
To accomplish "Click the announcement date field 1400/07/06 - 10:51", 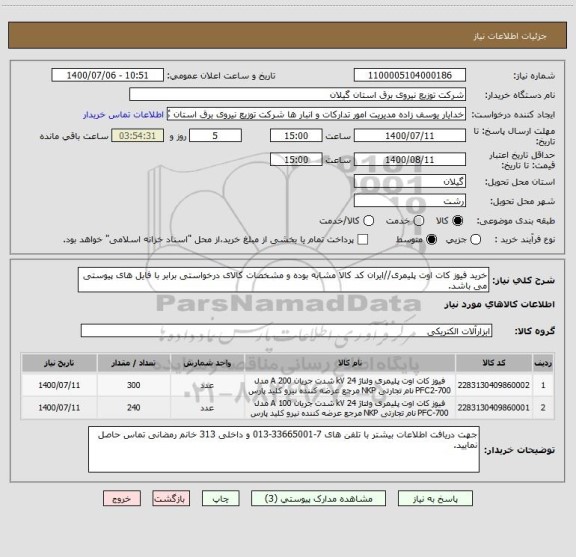I will [x=107, y=75].
